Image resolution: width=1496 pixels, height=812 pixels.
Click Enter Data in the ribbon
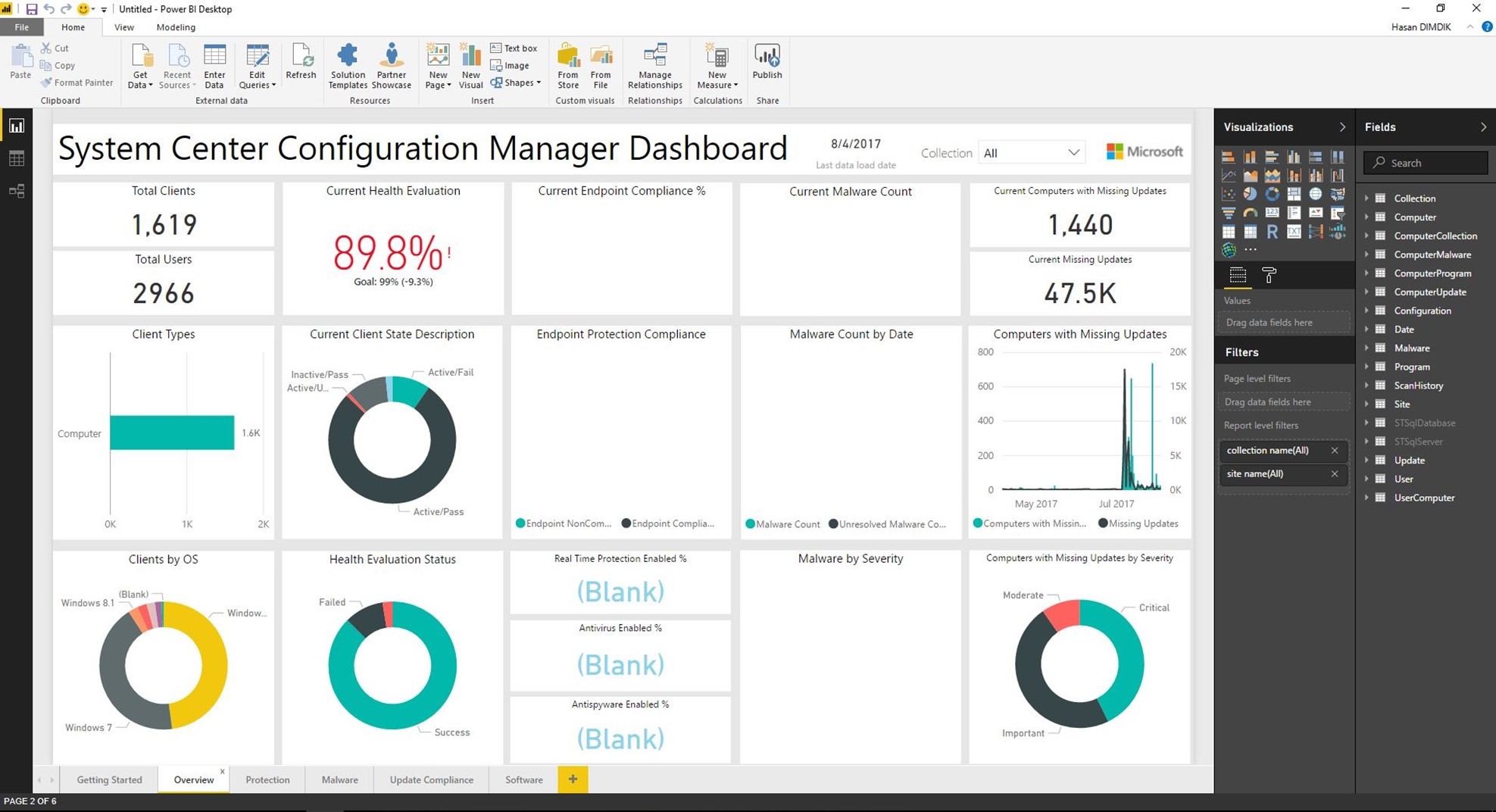coord(214,67)
